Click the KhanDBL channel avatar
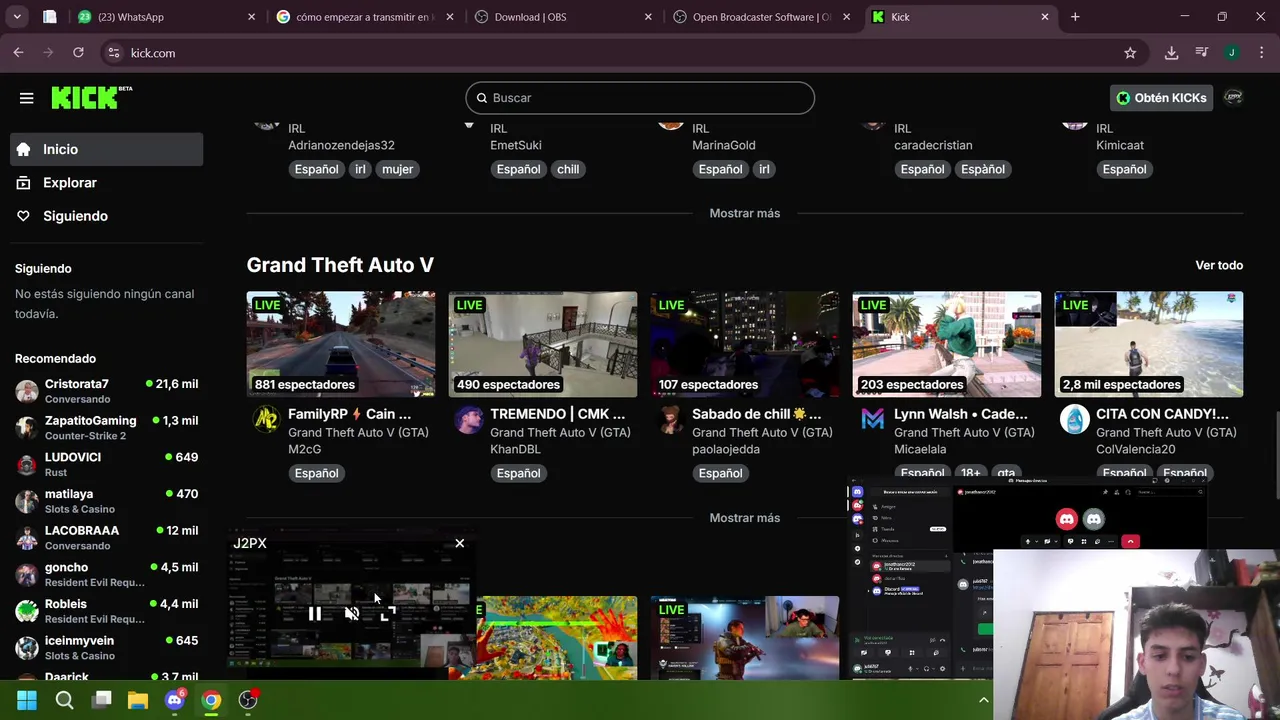This screenshot has height=720, width=1280. coord(468,419)
